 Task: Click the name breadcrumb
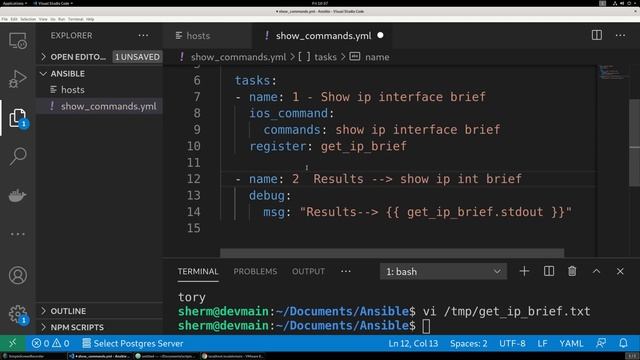[377, 57]
